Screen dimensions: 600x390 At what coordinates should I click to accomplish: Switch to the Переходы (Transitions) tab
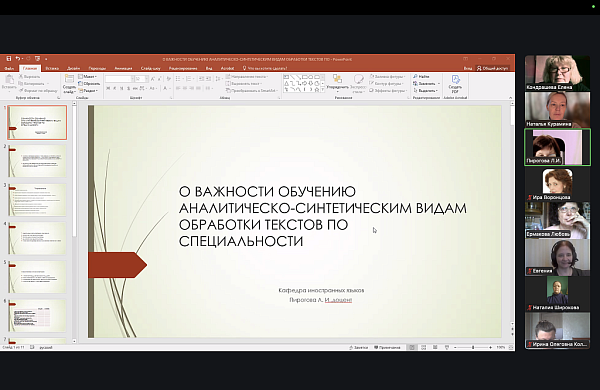pyautogui.click(x=97, y=68)
